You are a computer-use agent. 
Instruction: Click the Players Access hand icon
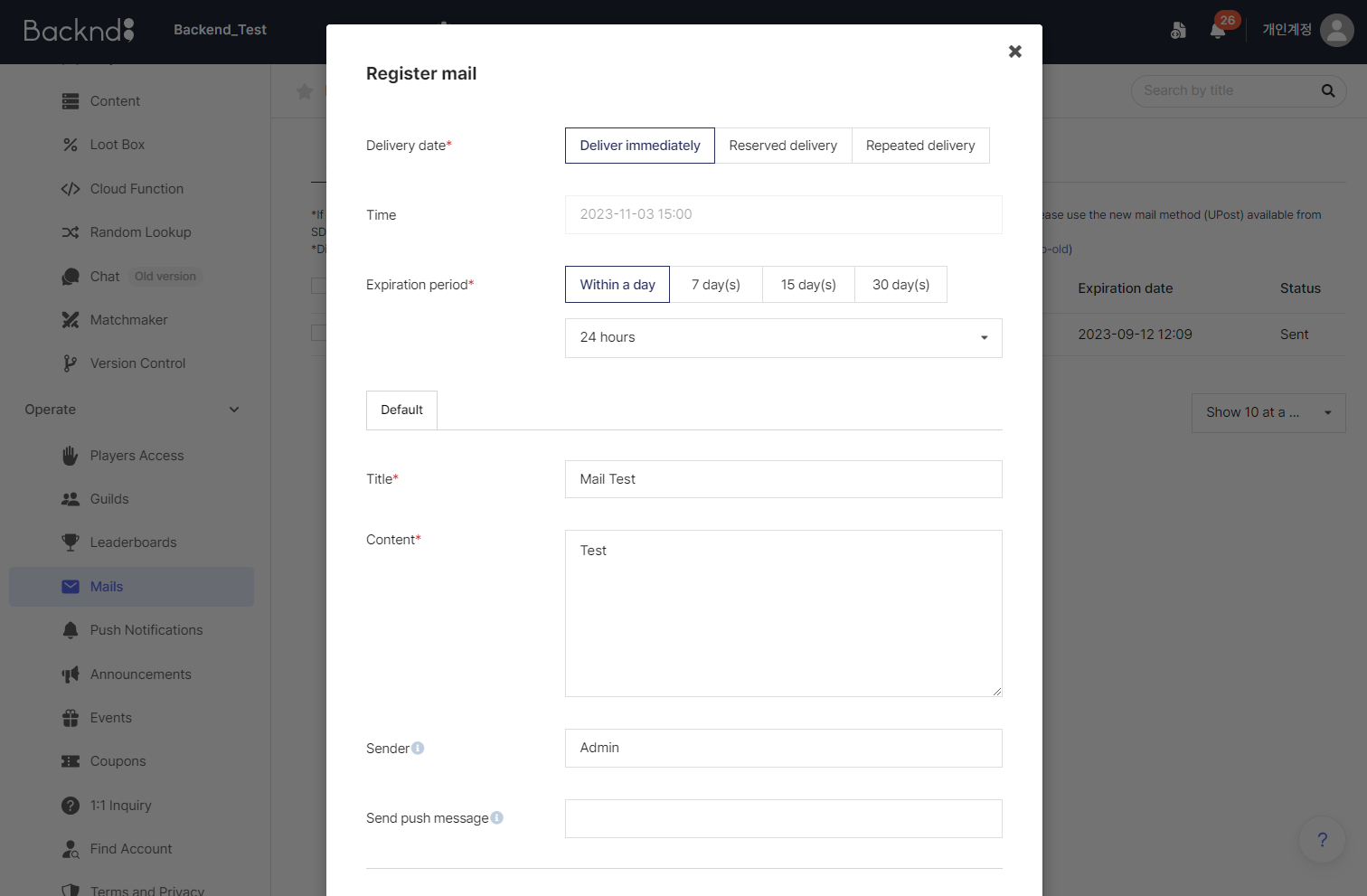(71, 456)
